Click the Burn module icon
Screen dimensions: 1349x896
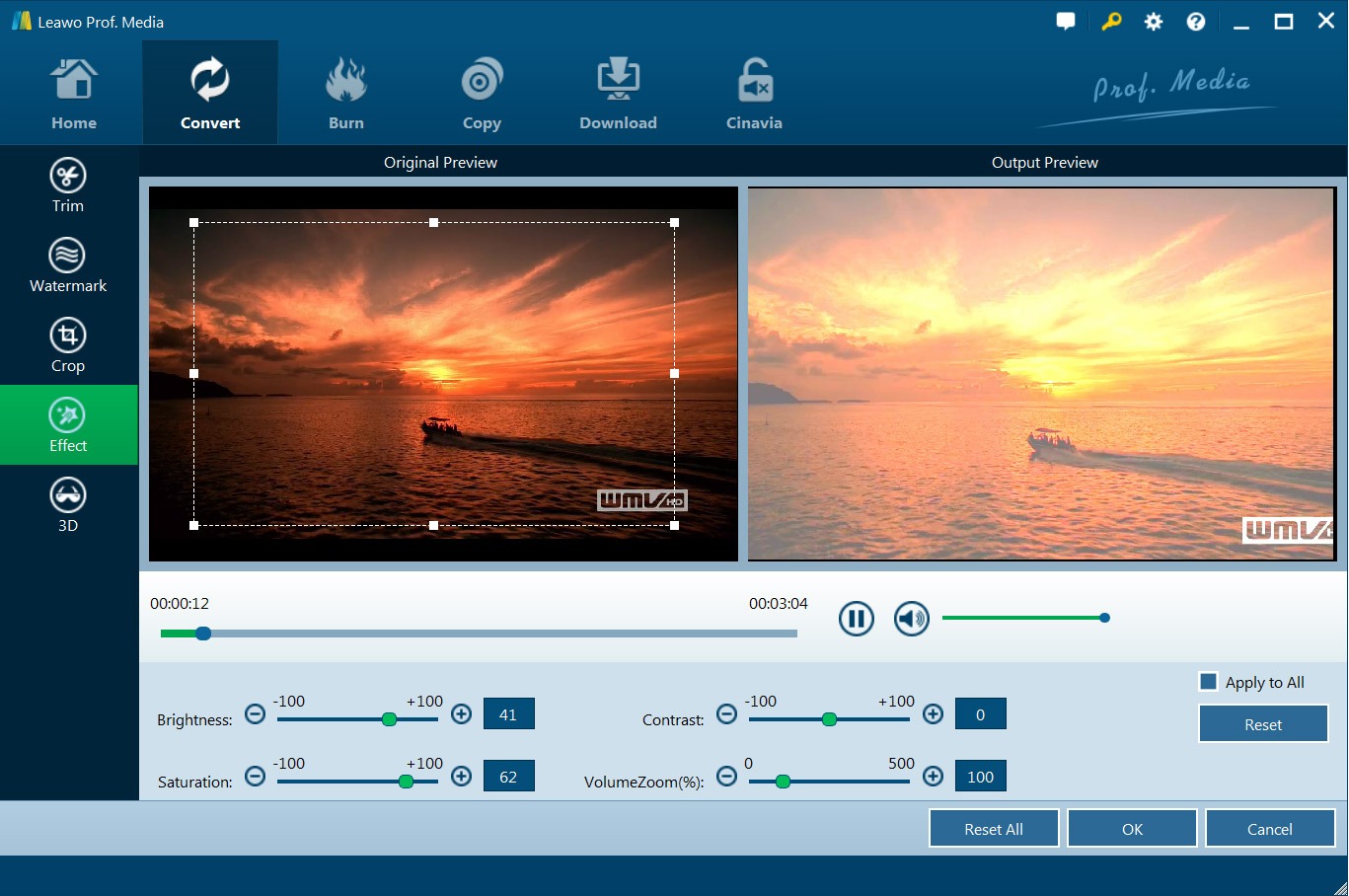[346, 95]
